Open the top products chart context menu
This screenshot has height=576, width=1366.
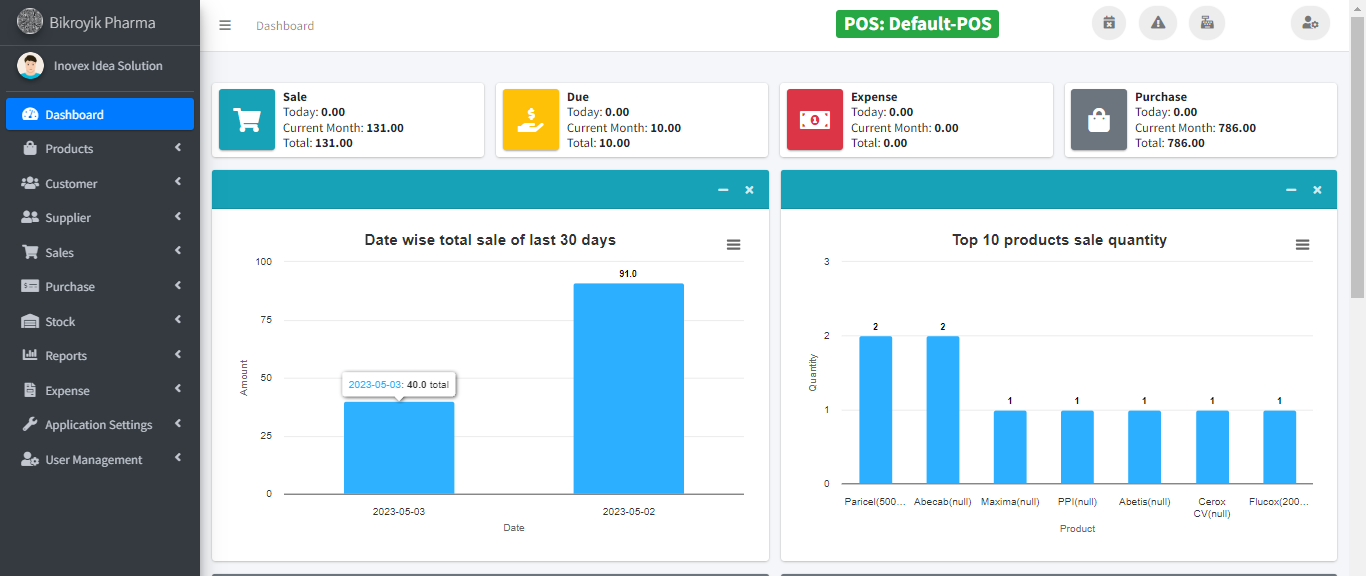(1302, 245)
